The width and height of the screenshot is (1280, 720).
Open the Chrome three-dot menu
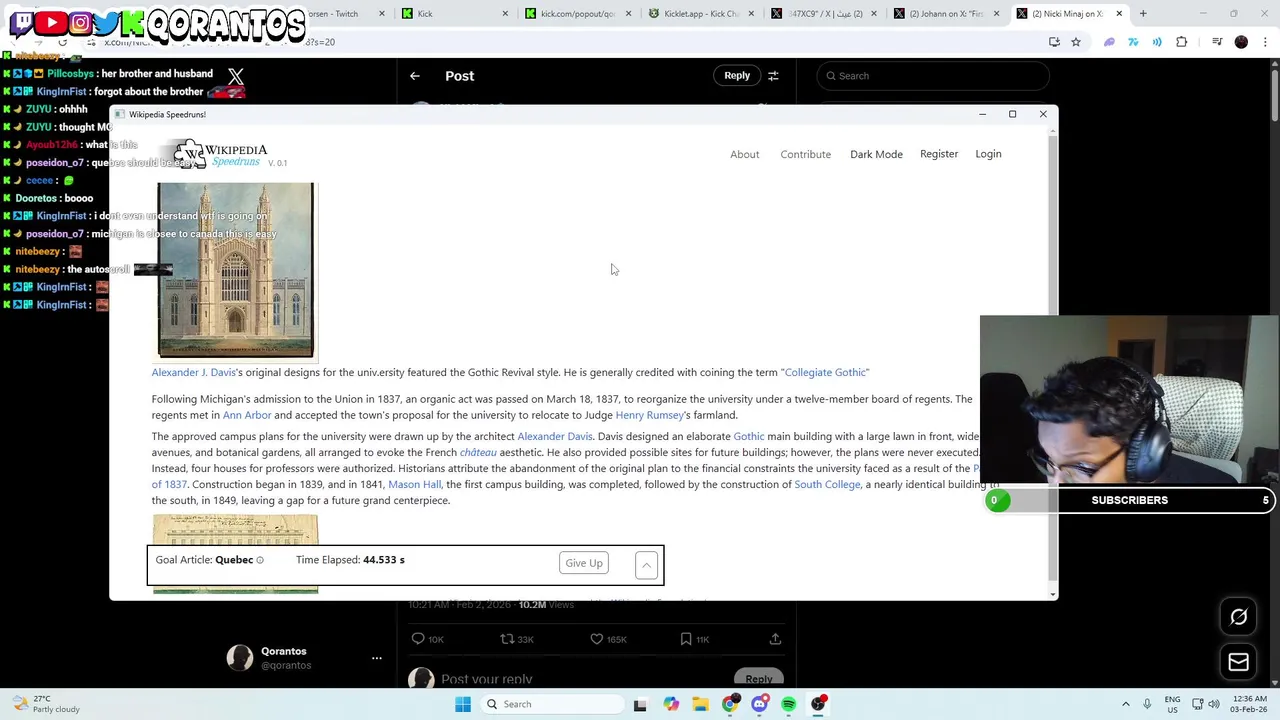pyautogui.click(x=1266, y=42)
